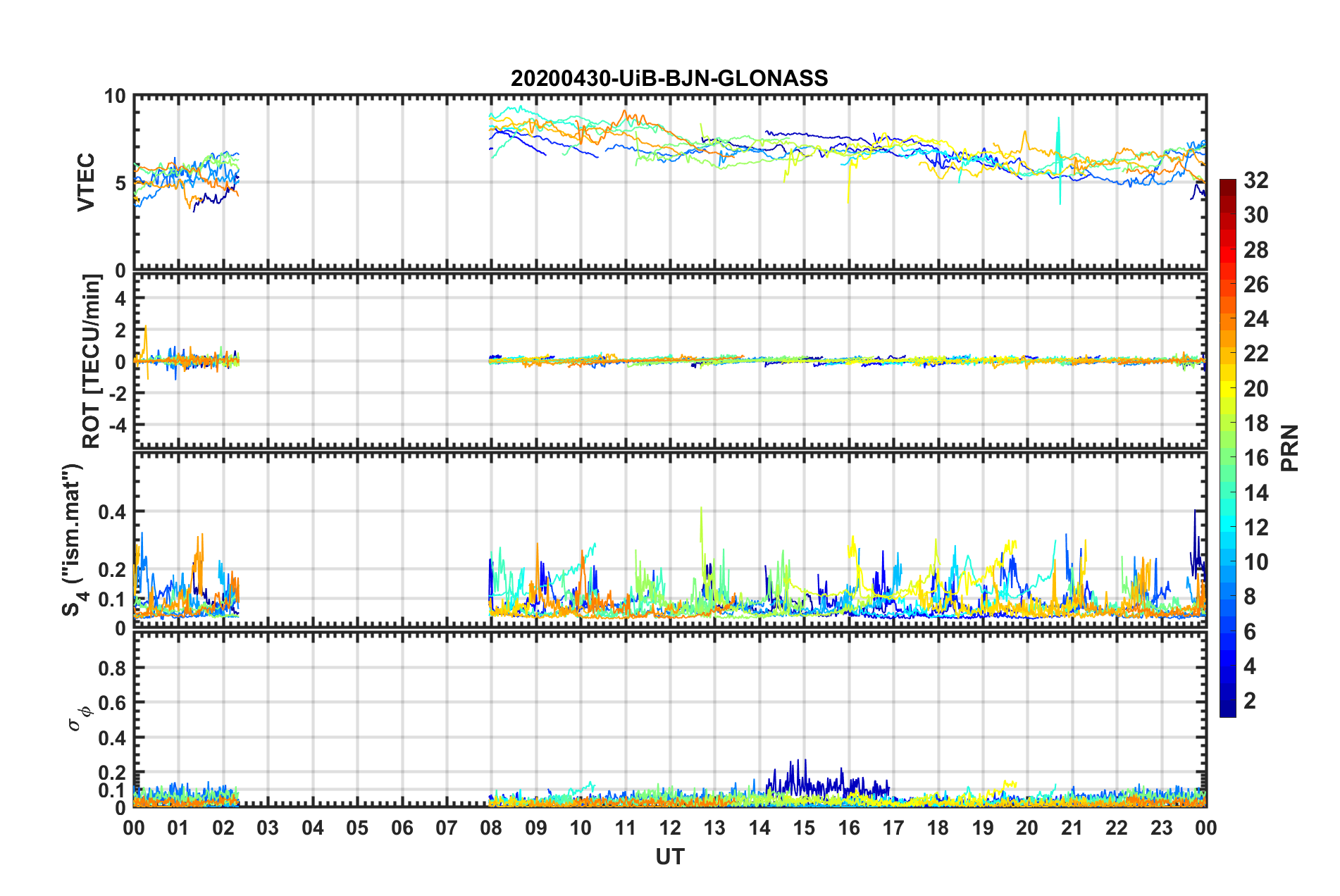
Task: Click x-axis tick label 23
Action: coord(1161,828)
